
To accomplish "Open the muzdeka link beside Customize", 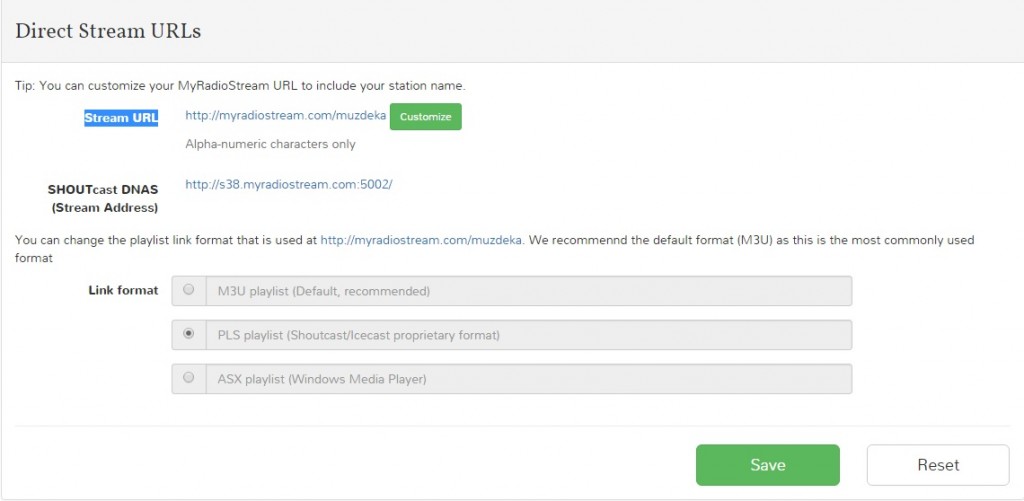I will point(285,116).
